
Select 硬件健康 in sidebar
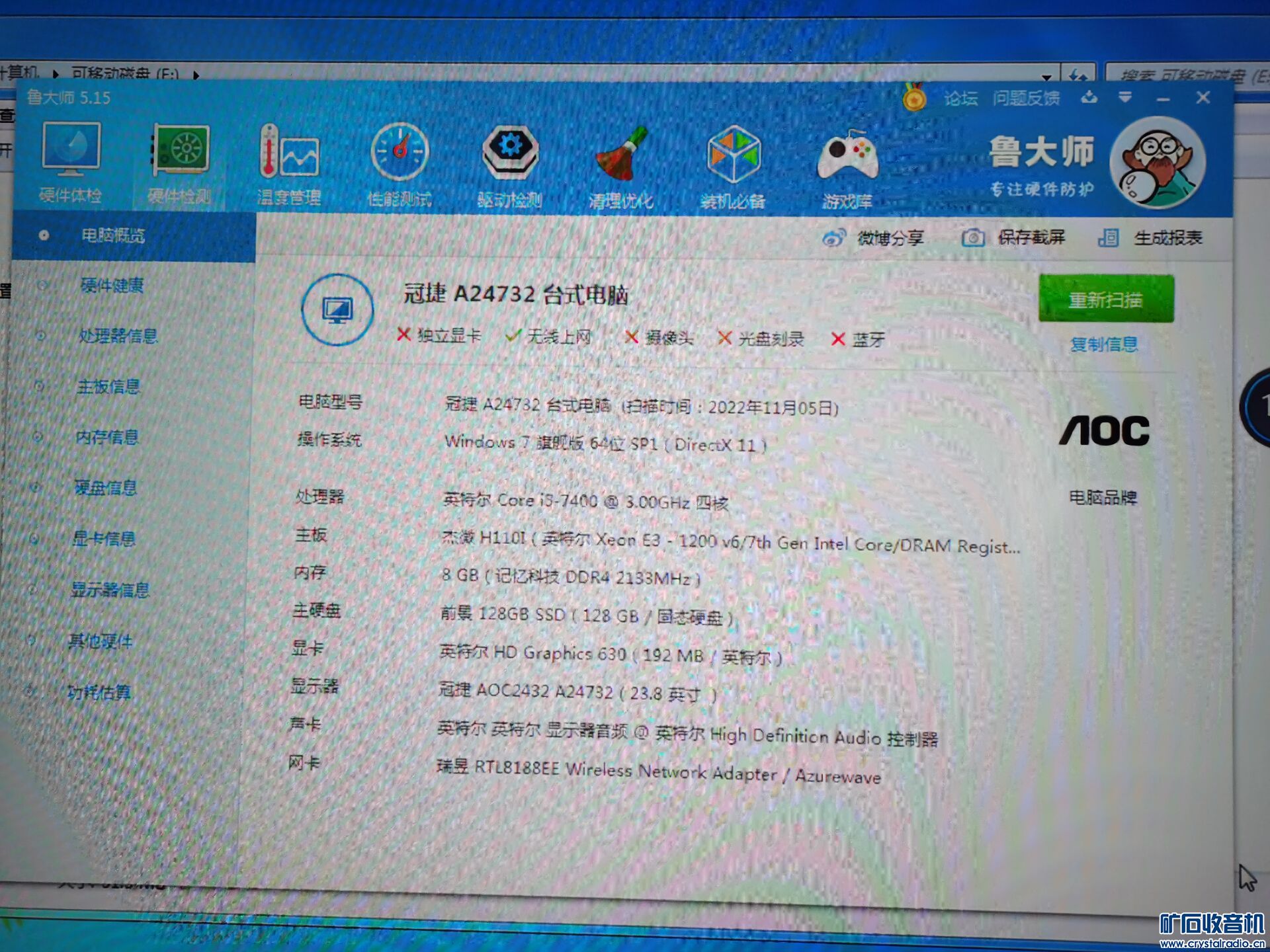point(111,286)
